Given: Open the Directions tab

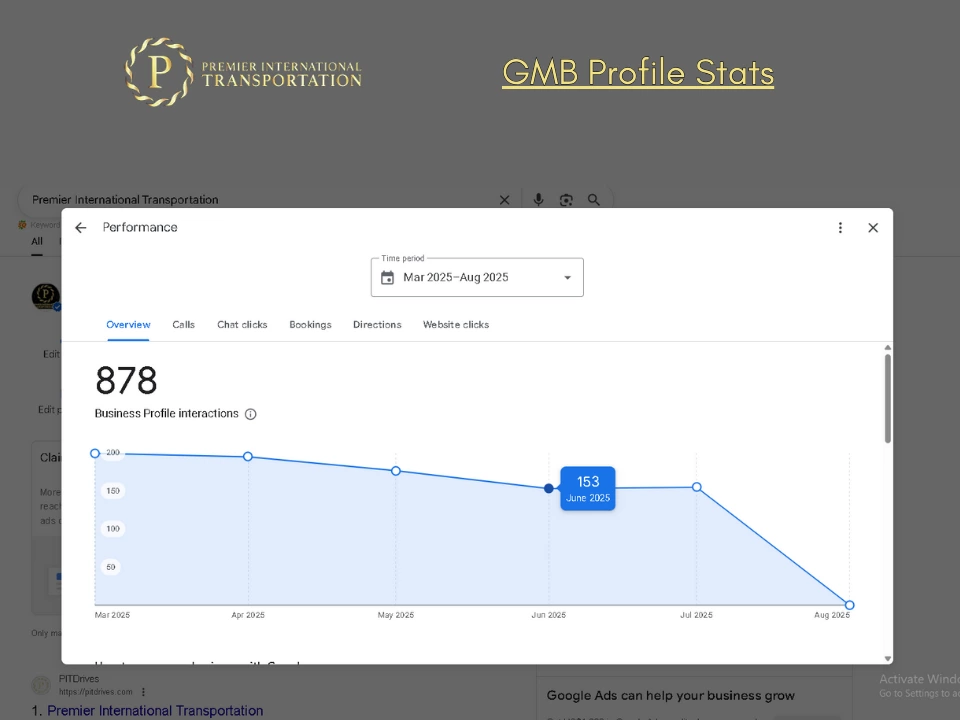Looking at the screenshot, I should (x=377, y=324).
